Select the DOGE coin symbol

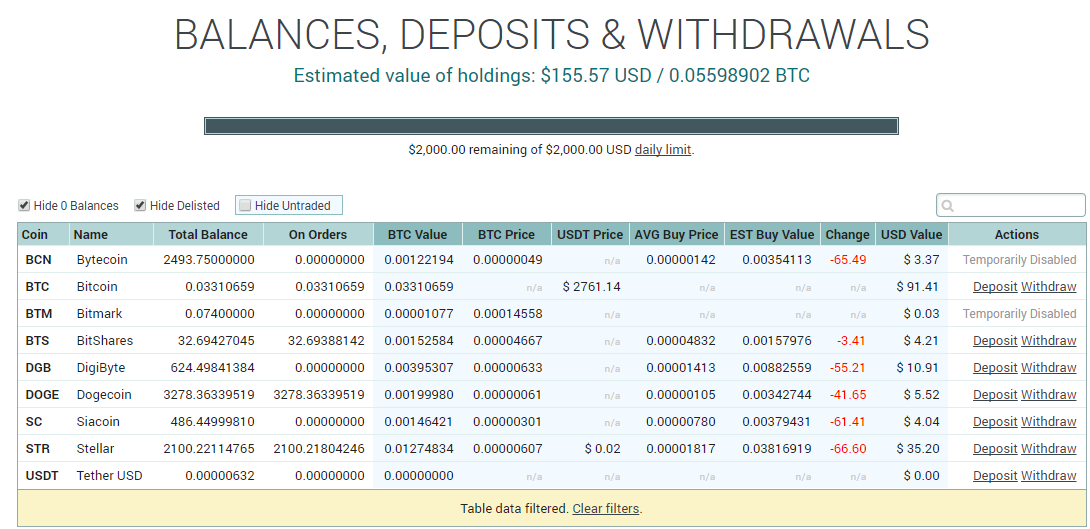coord(42,394)
